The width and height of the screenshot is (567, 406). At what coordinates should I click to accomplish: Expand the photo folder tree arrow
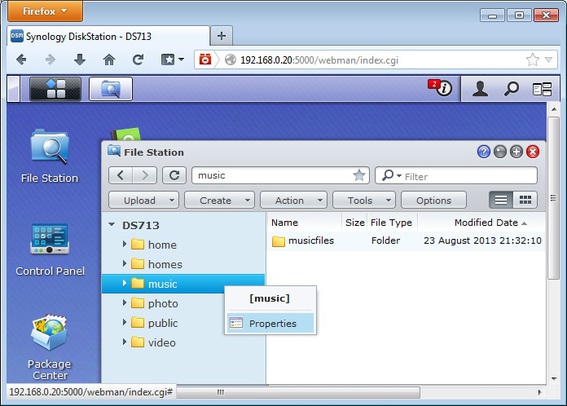pos(124,303)
